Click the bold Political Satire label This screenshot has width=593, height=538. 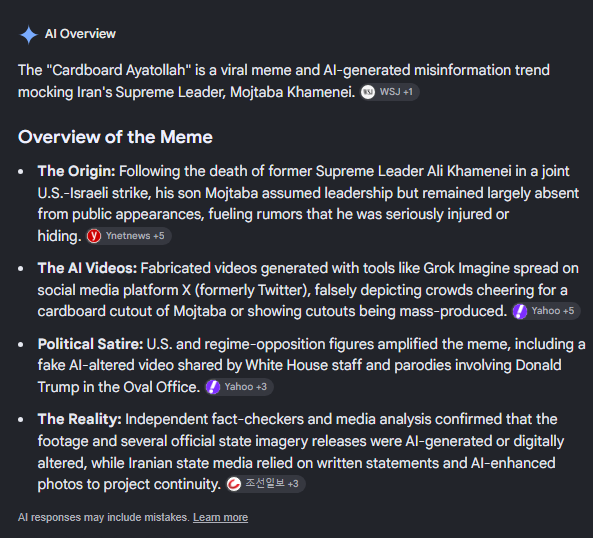90,344
